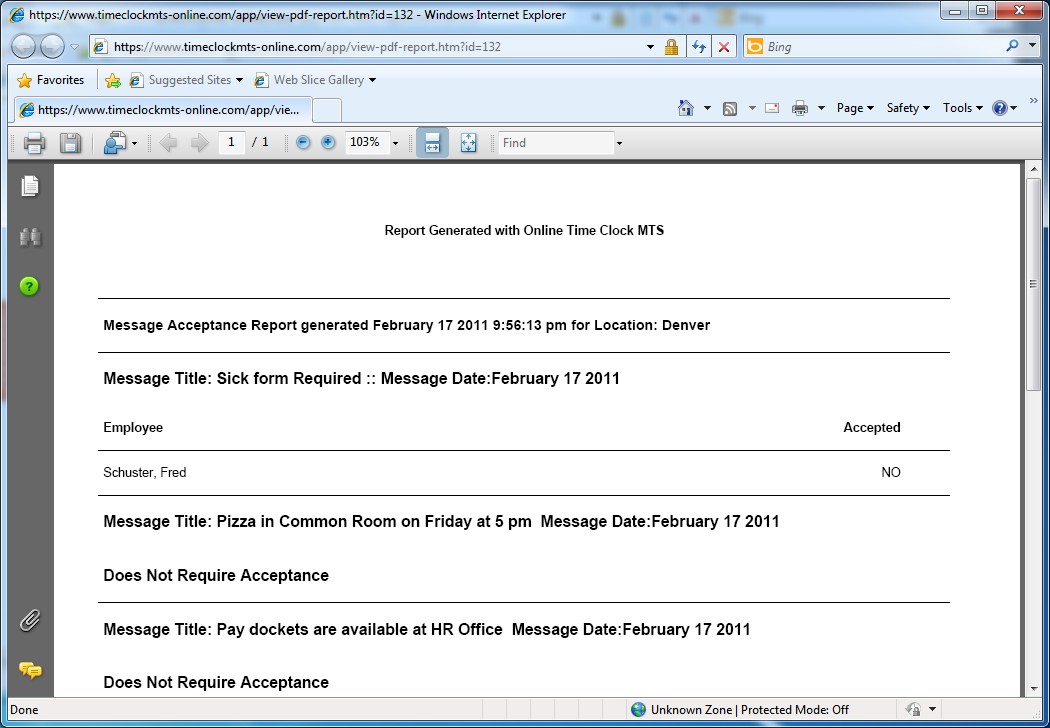Click the Find text field
1050x728 pixels.
click(556, 143)
